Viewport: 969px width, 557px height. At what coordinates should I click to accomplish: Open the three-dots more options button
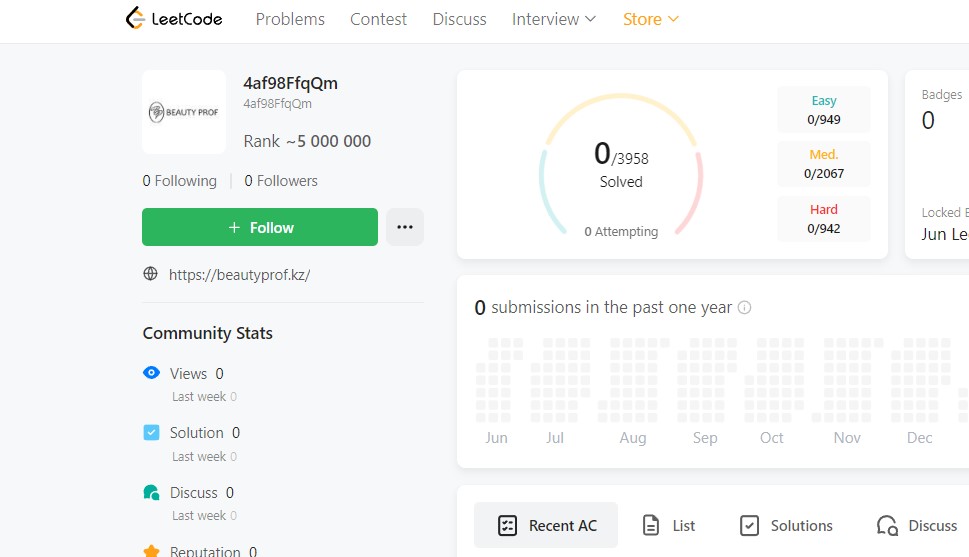point(405,227)
